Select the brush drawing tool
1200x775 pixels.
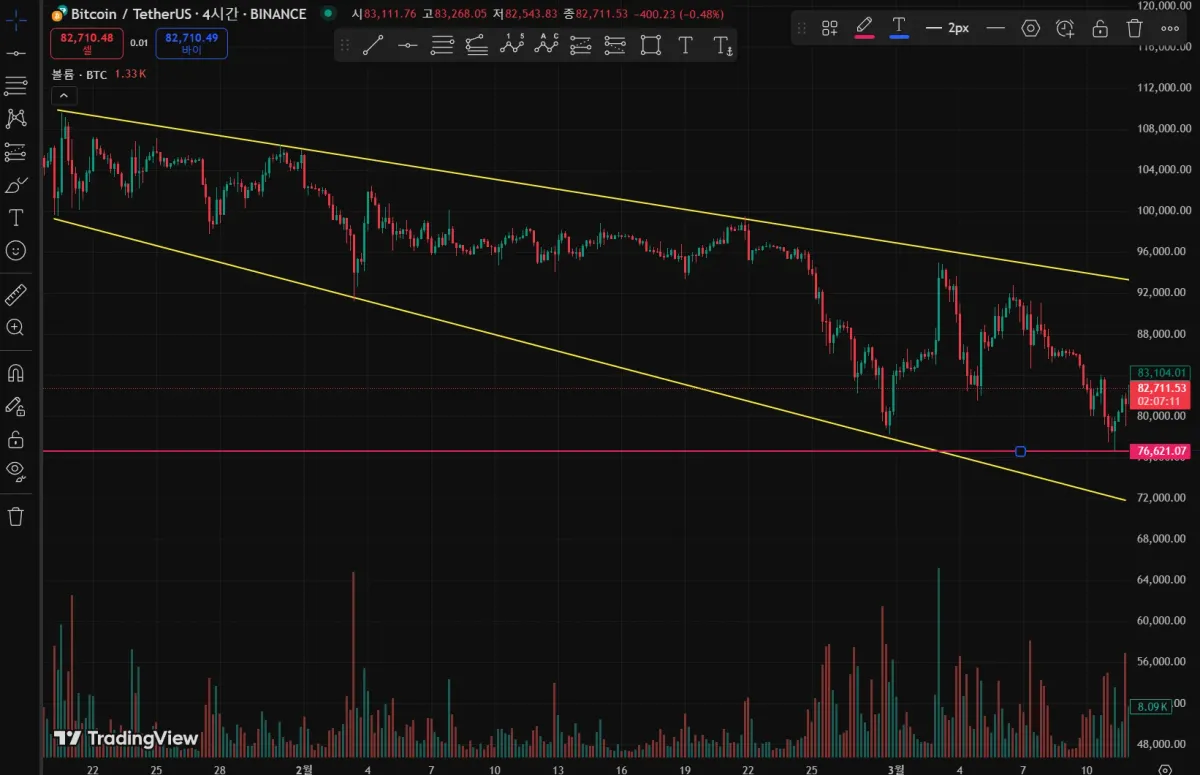coord(16,186)
